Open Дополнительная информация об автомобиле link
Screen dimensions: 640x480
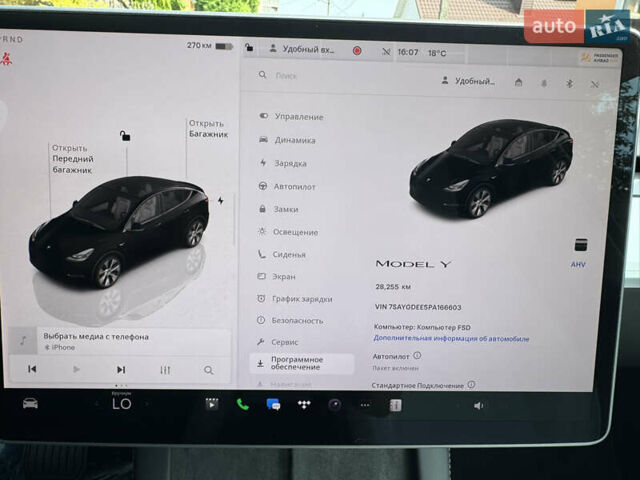pyautogui.click(x=451, y=338)
